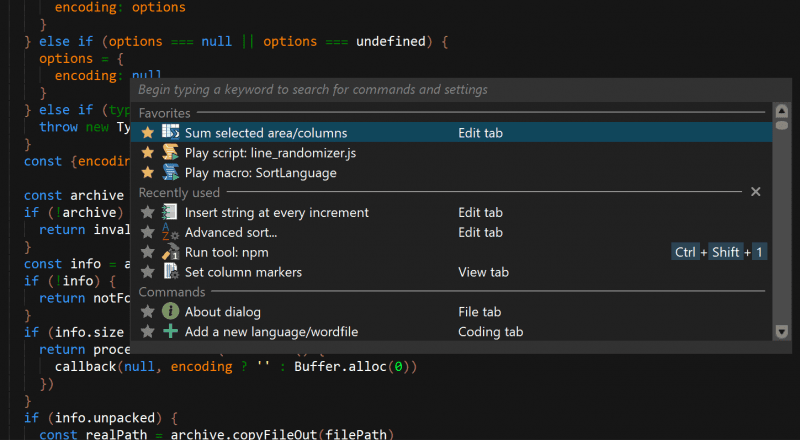Screen dimensions: 800x440
Task: Click the scrollbar down arrow
Action: (x=782, y=332)
